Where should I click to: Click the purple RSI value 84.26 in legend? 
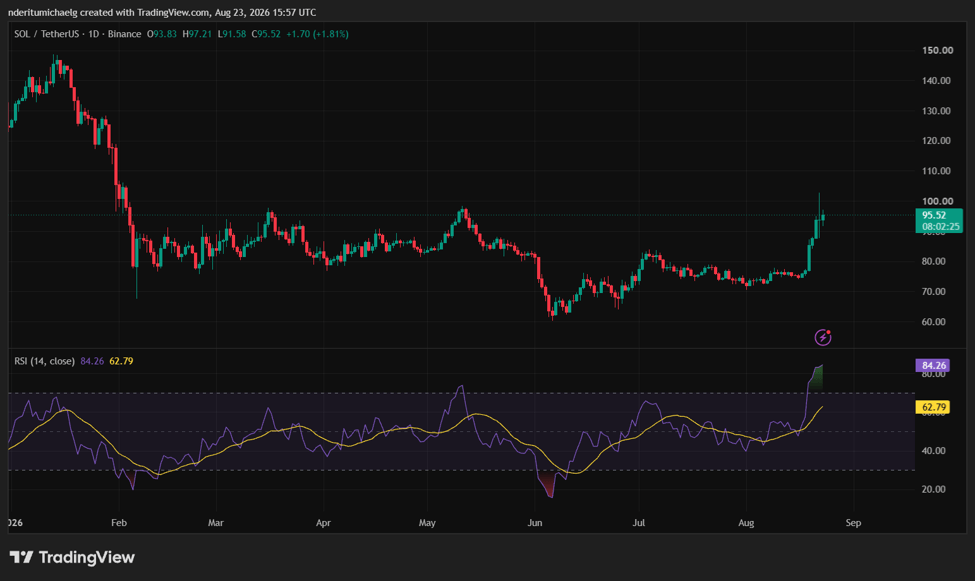pos(92,361)
